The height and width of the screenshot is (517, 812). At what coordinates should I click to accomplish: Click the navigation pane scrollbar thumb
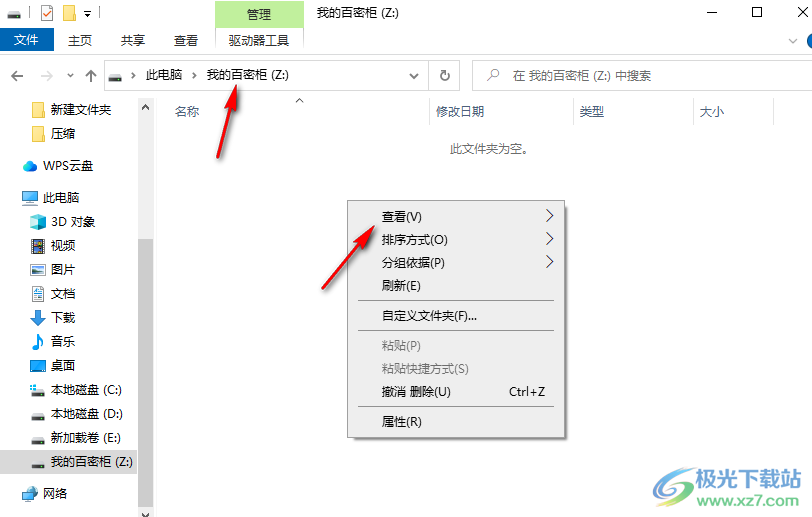click(x=146, y=373)
